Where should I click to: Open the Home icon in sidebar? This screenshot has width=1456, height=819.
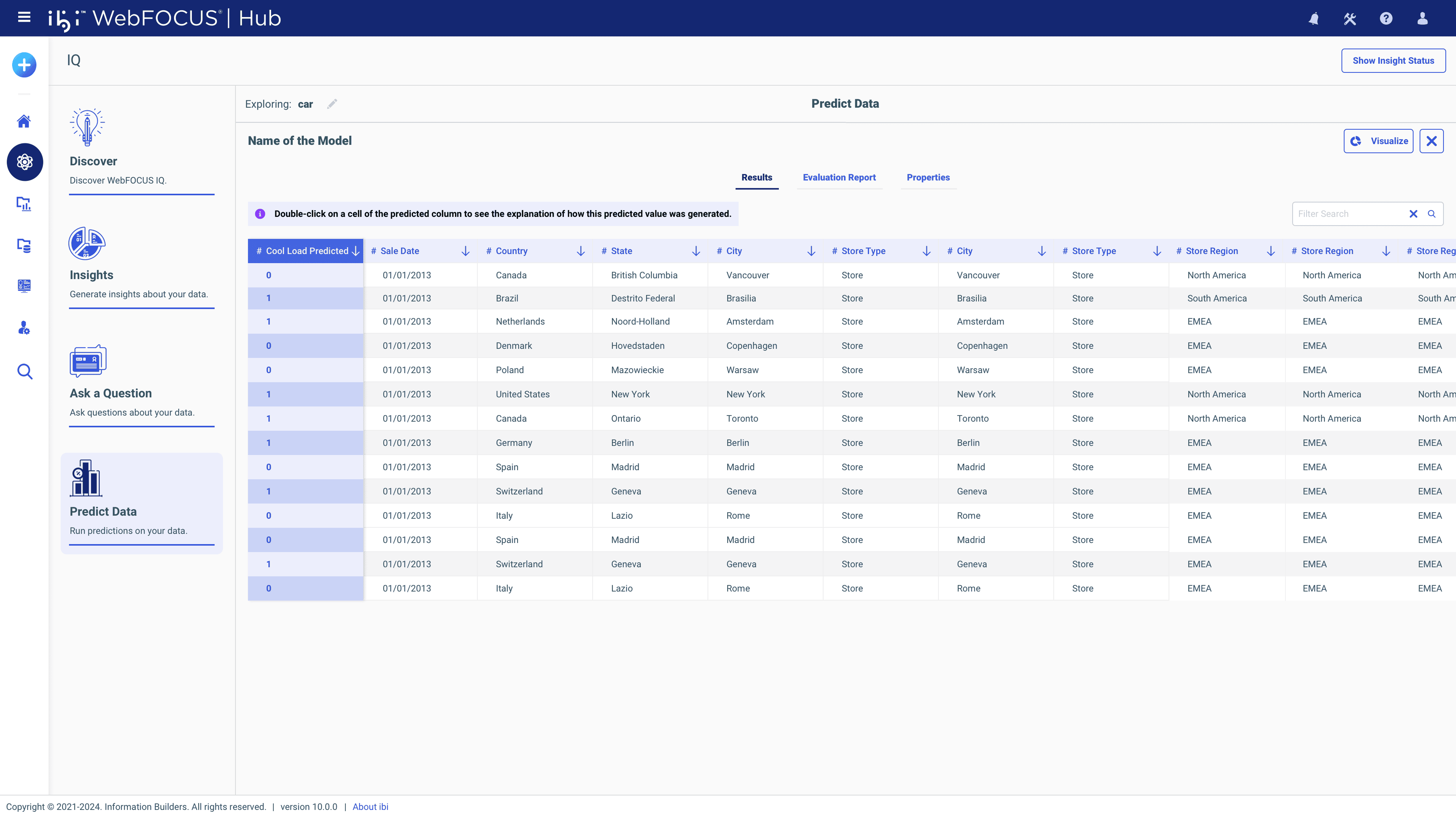24,121
